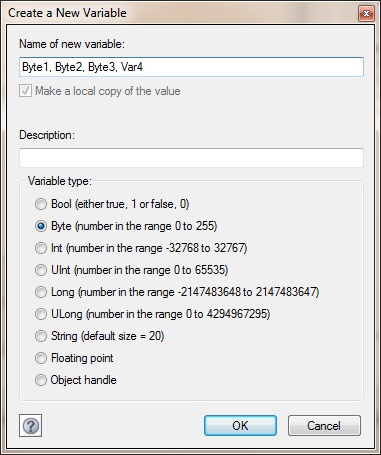The image size is (381, 455).
Task: Click the Floating point label text
Action: pos(82,358)
